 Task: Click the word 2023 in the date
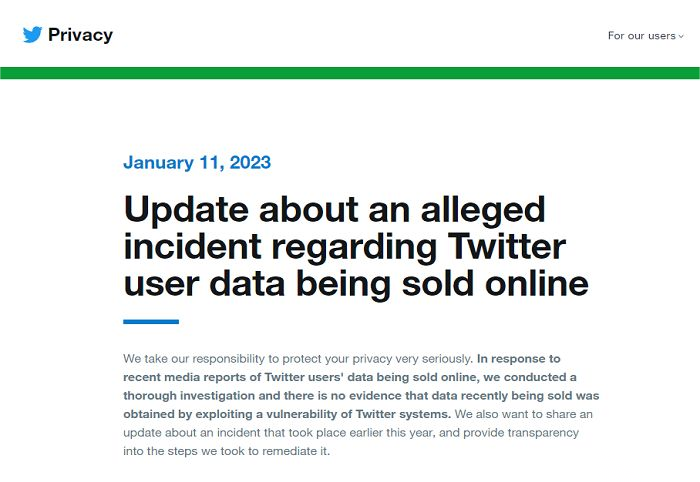(250, 162)
